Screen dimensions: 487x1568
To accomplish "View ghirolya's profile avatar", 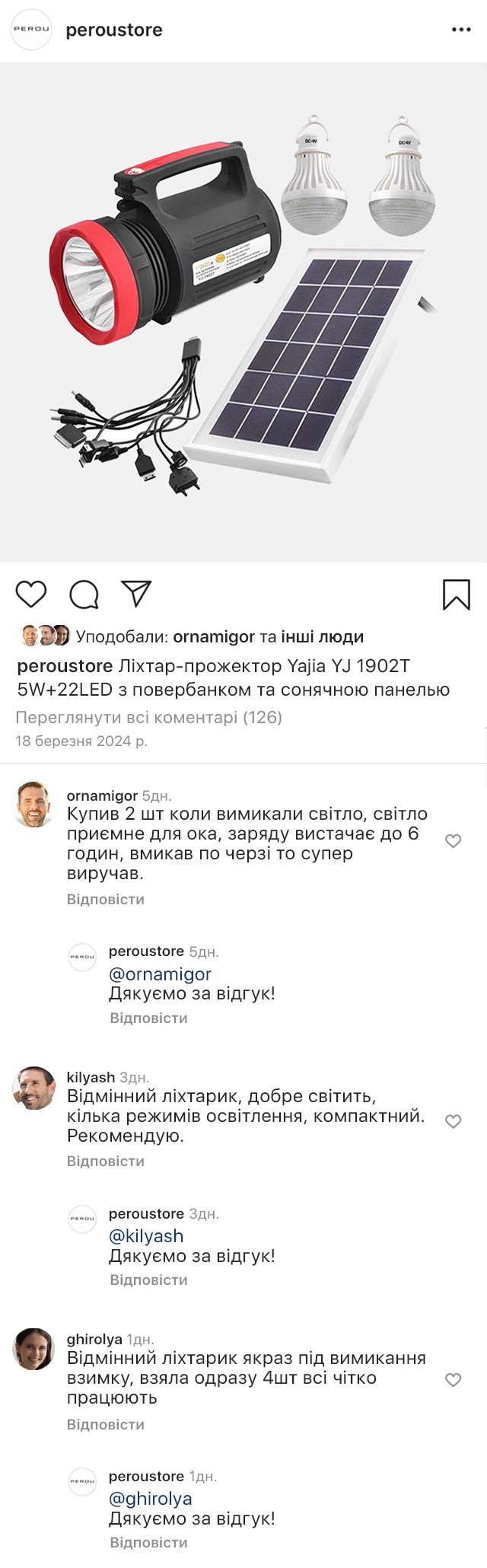I will pyautogui.click(x=34, y=1350).
